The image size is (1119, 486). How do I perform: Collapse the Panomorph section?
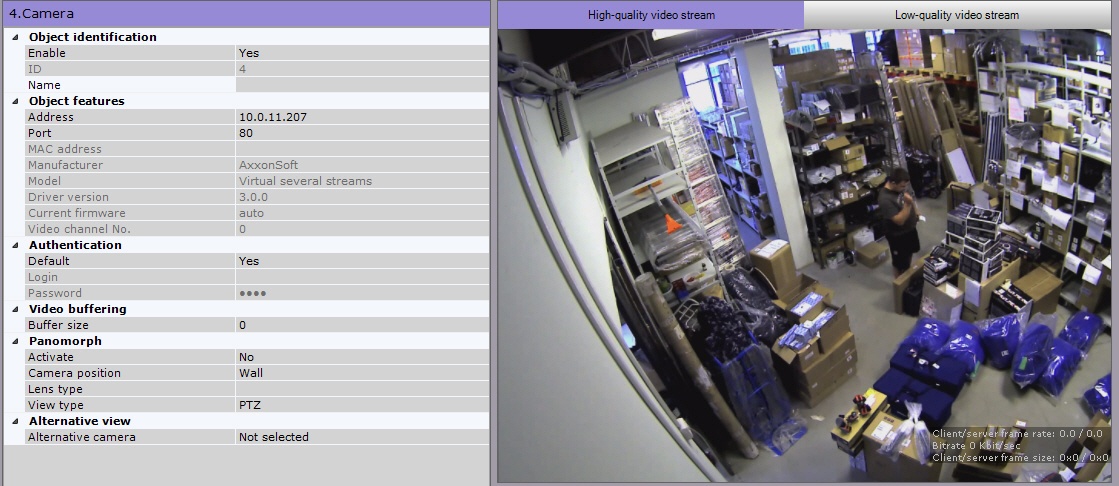pyautogui.click(x=15, y=341)
